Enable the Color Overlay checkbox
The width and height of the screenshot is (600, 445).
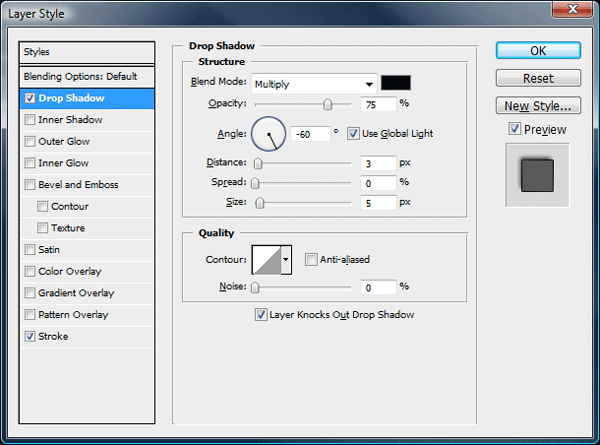click(x=30, y=272)
